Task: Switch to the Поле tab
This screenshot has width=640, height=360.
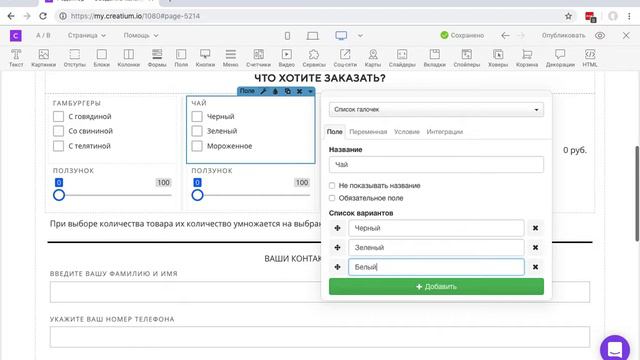Action: [x=334, y=132]
